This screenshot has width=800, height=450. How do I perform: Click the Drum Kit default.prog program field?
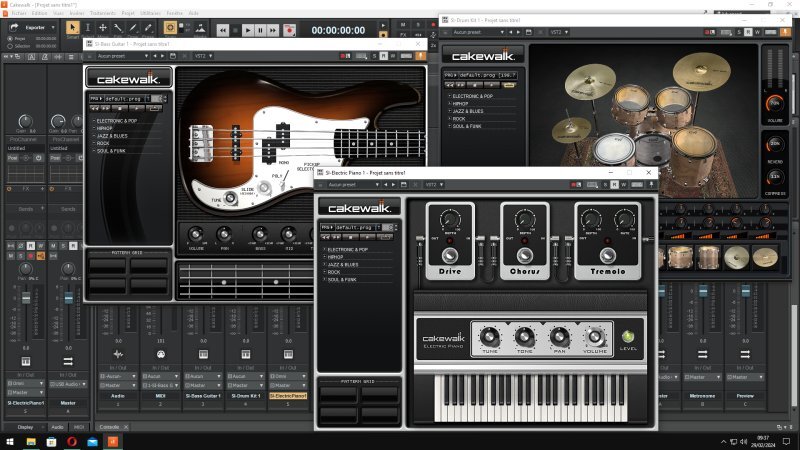488,75
